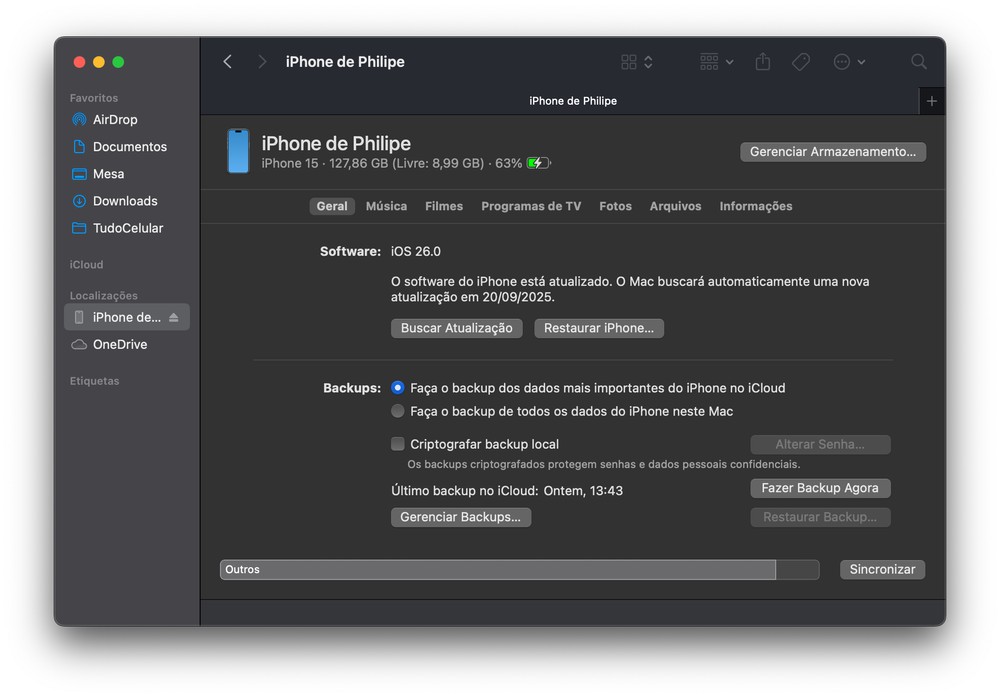Screen dimensions: 1000x698
Task: Open the icon view switcher dropdown
Action: (x=636, y=62)
